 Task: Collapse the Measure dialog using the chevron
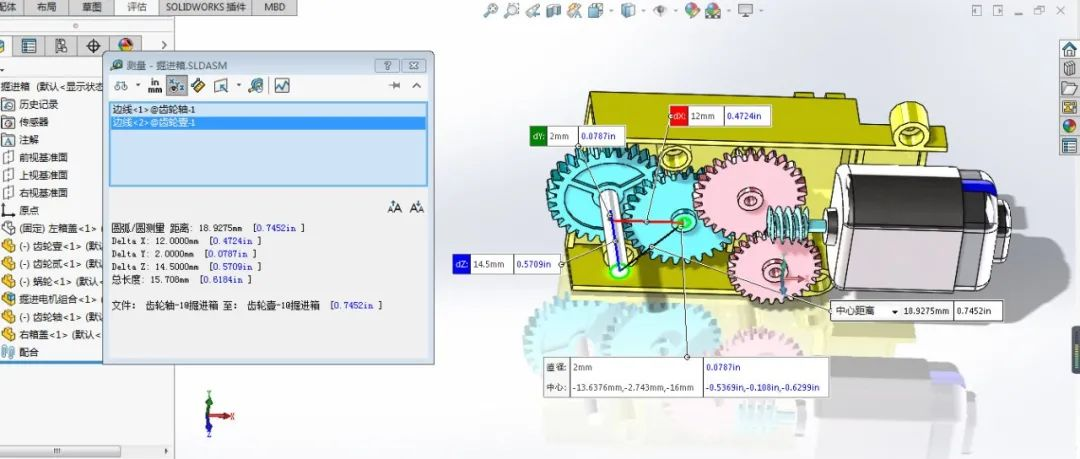[x=417, y=86]
